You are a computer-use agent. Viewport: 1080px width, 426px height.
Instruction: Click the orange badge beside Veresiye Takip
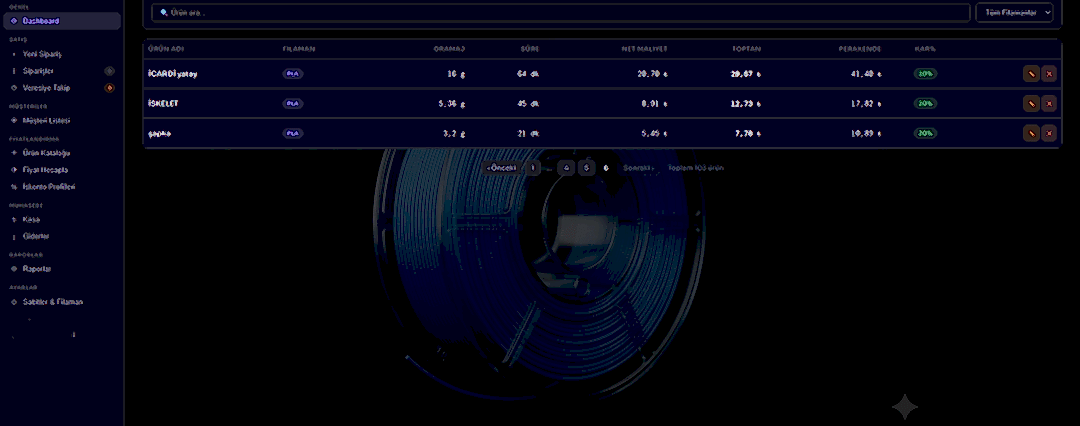(109, 88)
